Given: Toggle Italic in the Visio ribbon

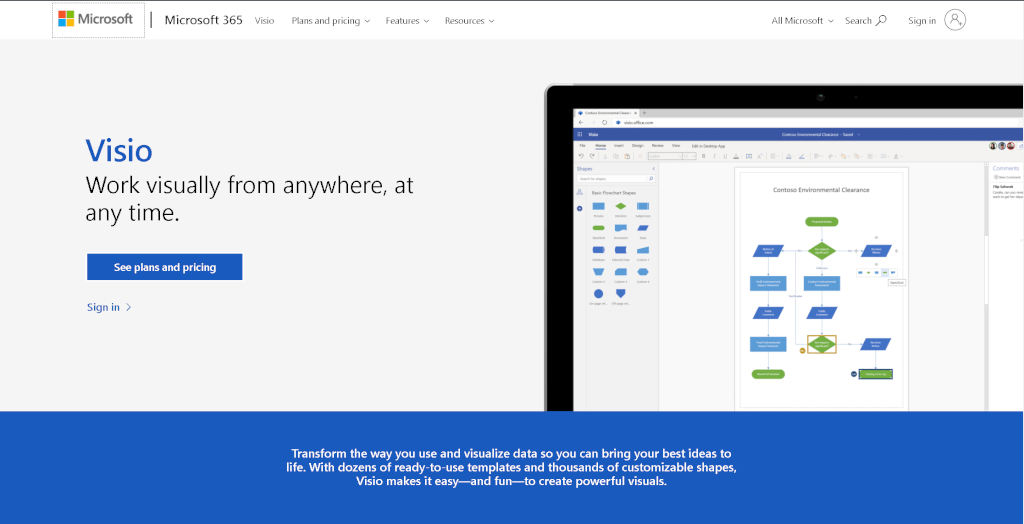Looking at the screenshot, I should coord(714,156).
